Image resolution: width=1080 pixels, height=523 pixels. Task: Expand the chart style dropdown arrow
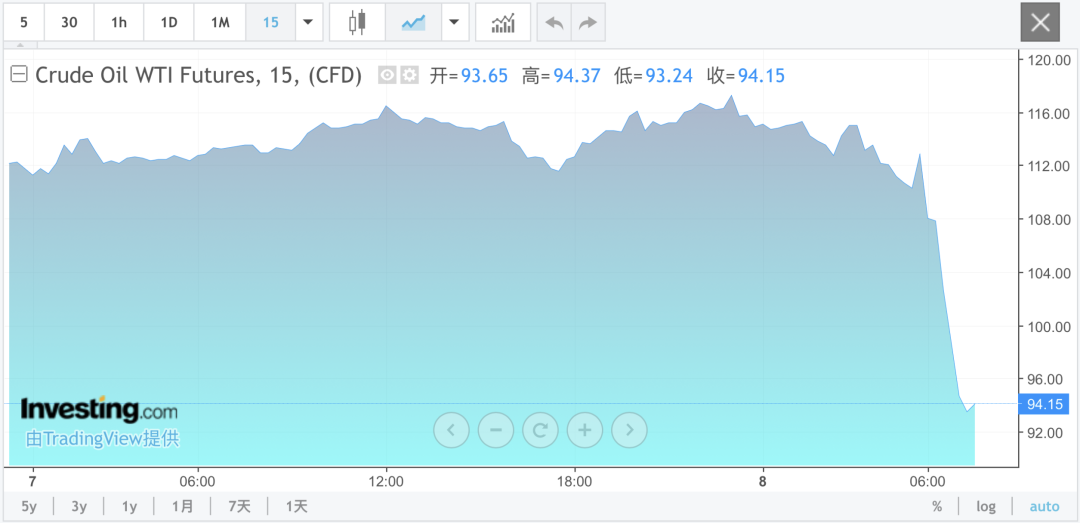(x=455, y=22)
